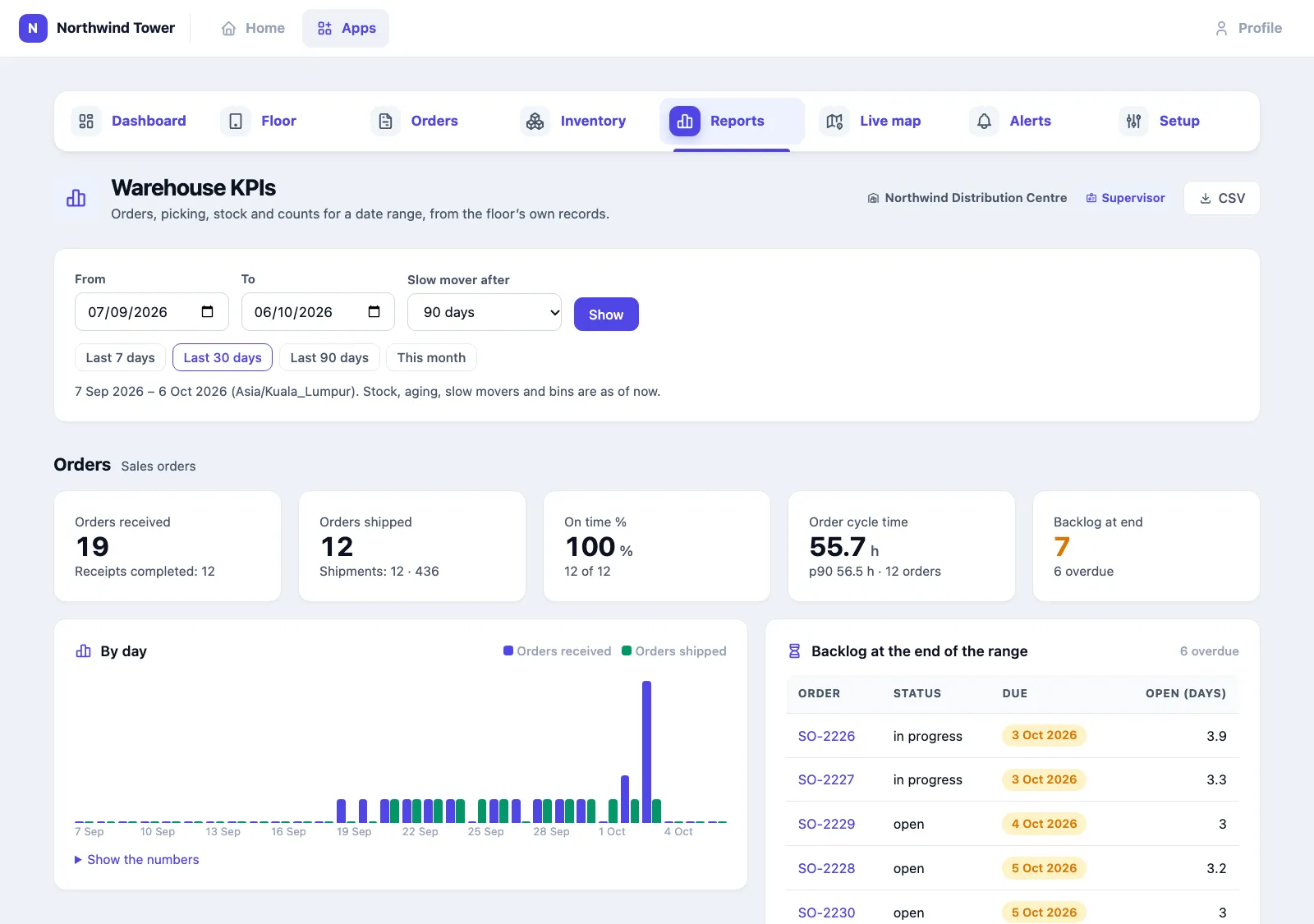Click the Northwind Distribution Centre label
The width and height of the screenshot is (1314, 924).
967,198
